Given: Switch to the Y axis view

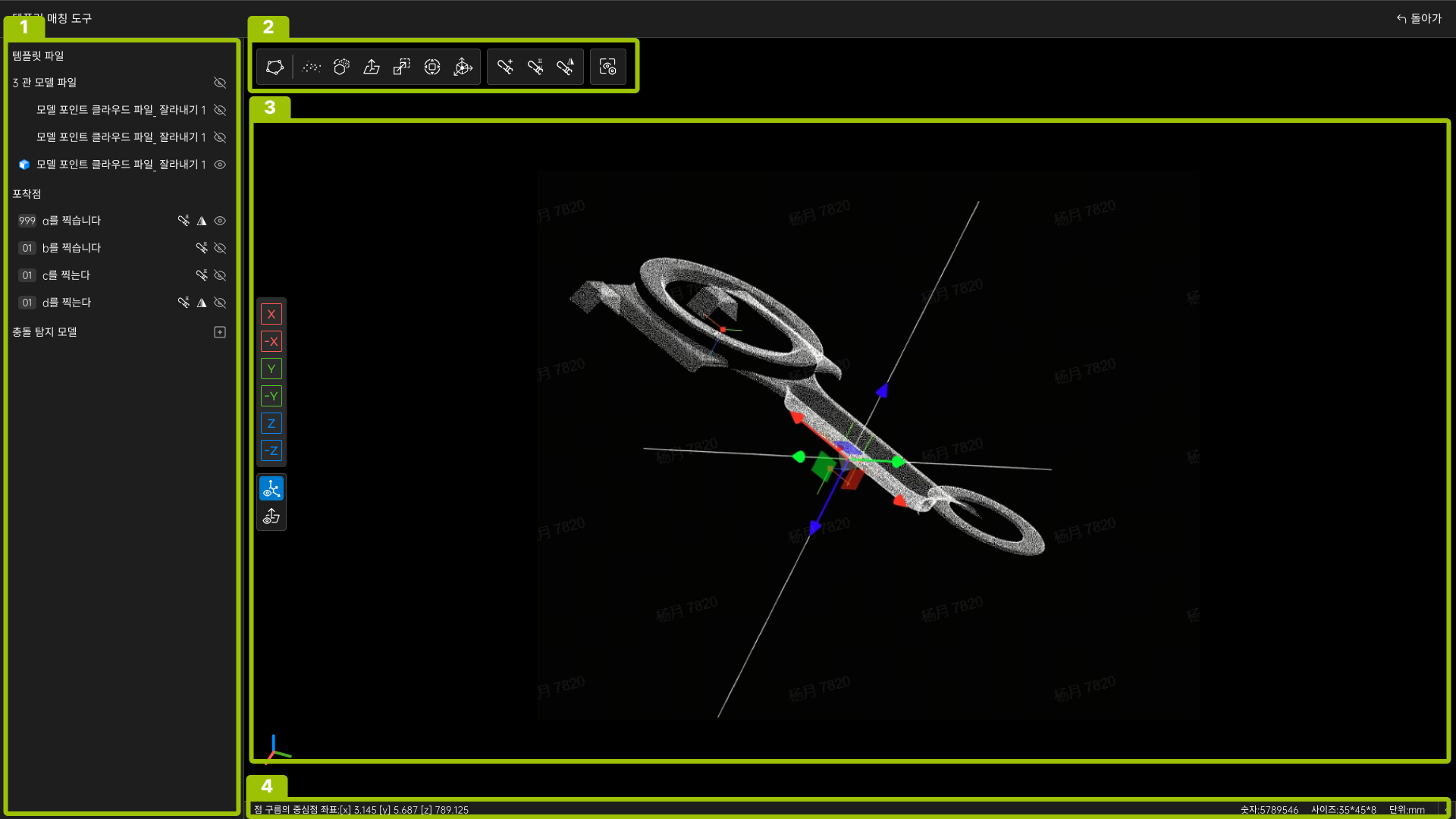Looking at the screenshot, I should 271,369.
